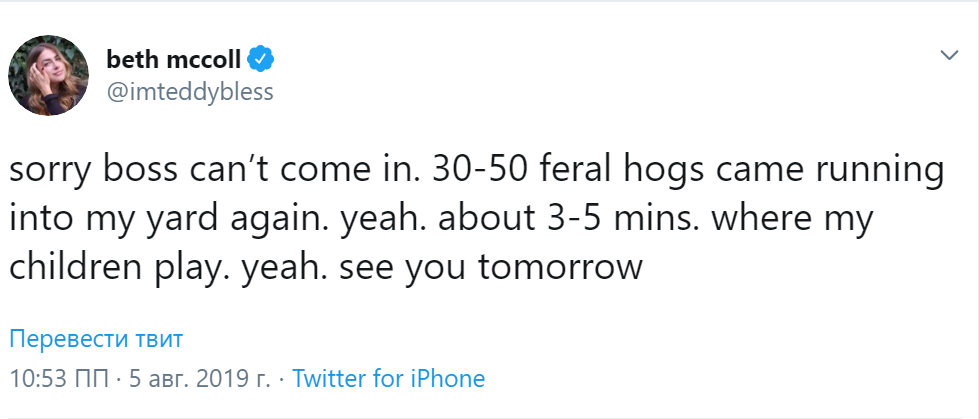Expand the tweet options chevron menu
This screenshot has width=979, height=419.
click(949, 56)
